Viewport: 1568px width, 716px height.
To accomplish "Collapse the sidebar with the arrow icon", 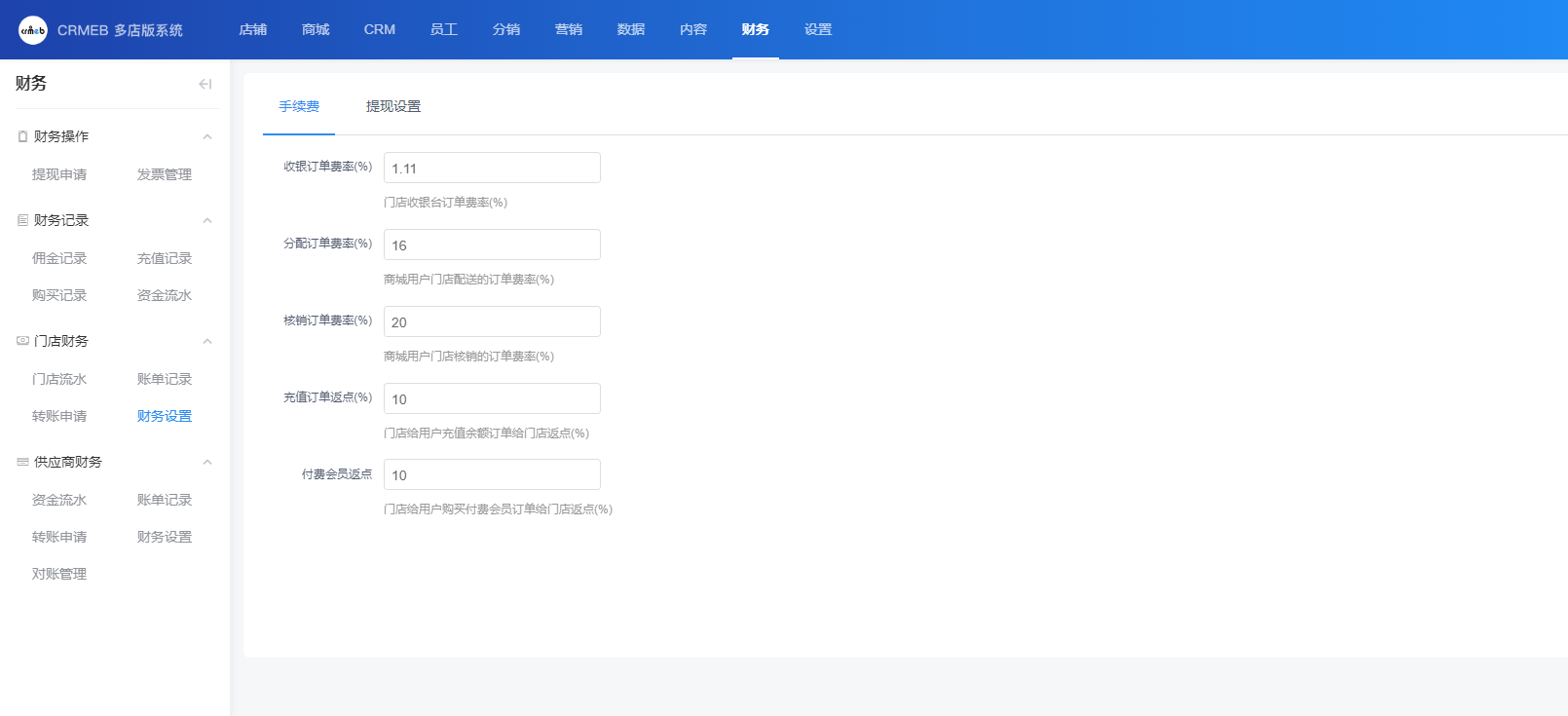I will [x=205, y=84].
